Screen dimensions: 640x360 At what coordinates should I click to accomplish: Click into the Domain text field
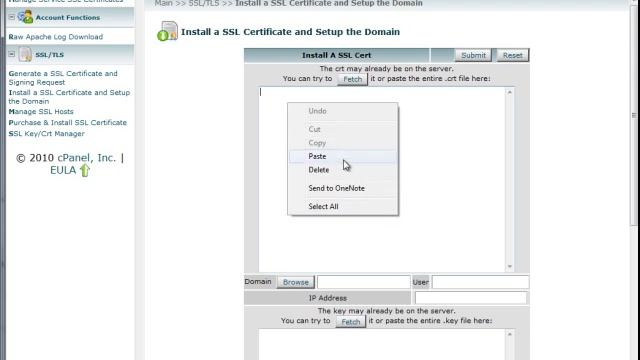point(364,282)
